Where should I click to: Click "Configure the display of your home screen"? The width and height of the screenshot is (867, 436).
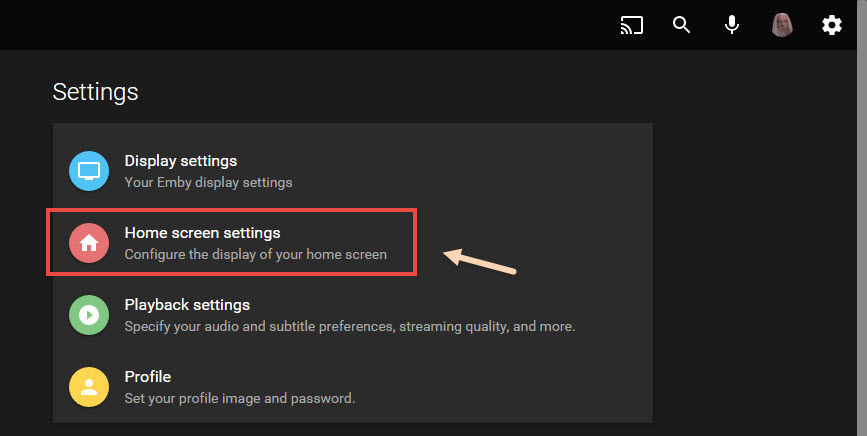coord(255,255)
